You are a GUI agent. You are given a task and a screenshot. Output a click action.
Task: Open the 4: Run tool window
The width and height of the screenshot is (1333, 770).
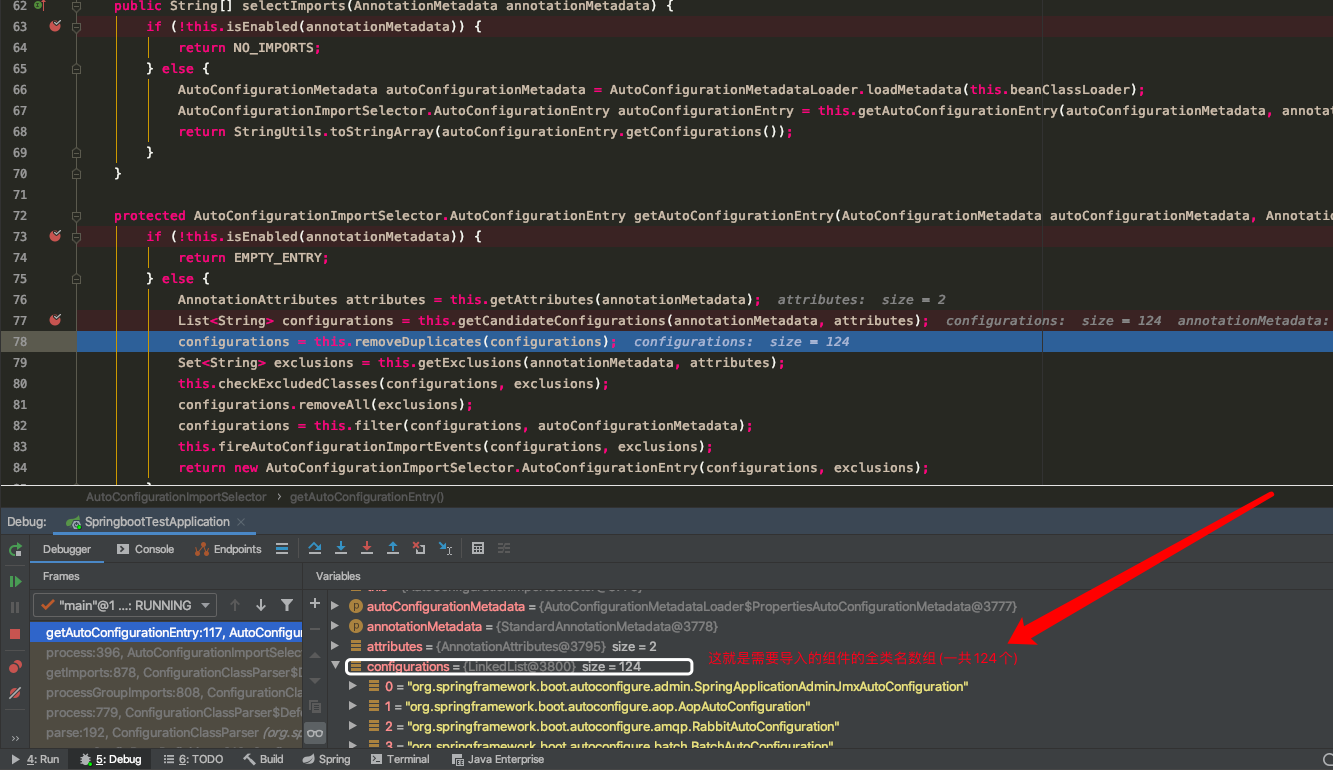point(35,760)
